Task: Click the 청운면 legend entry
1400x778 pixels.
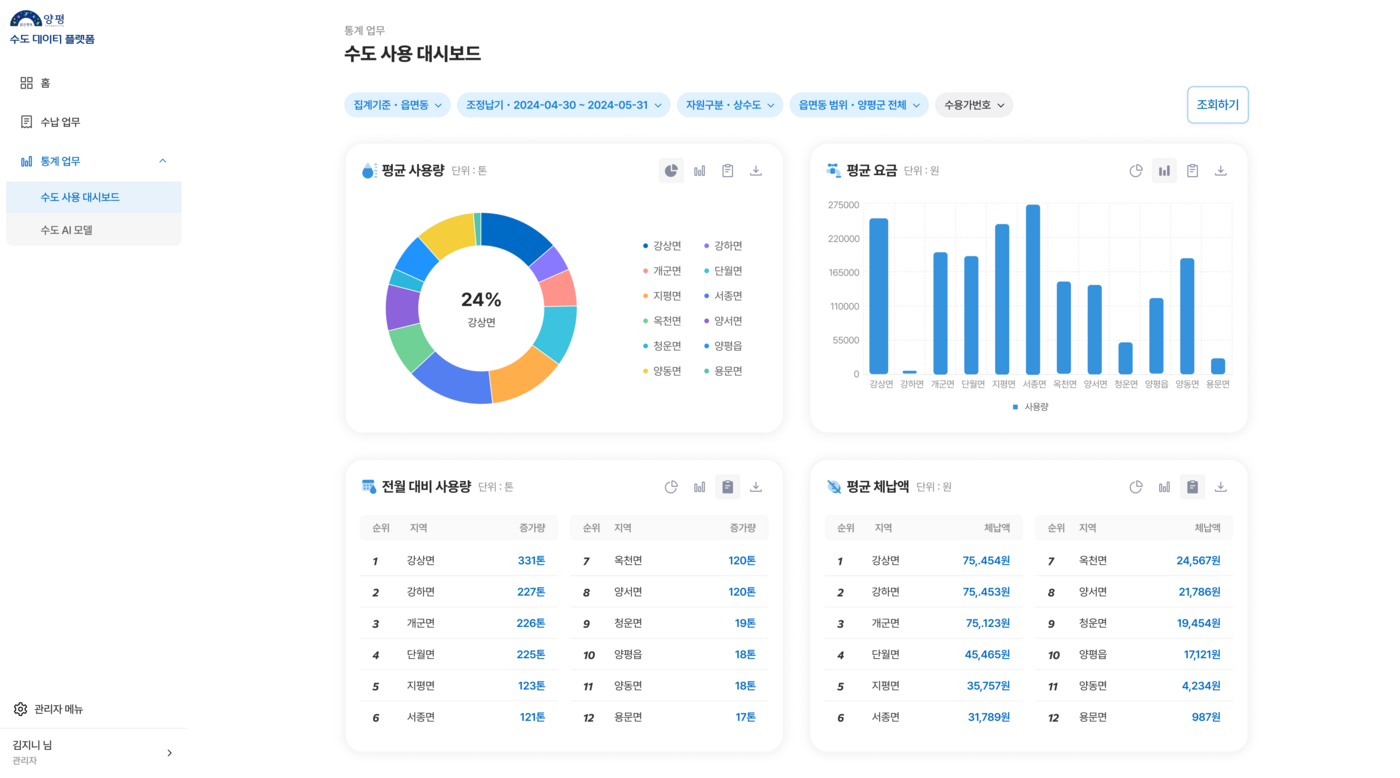Action: pyautogui.click(x=662, y=346)
